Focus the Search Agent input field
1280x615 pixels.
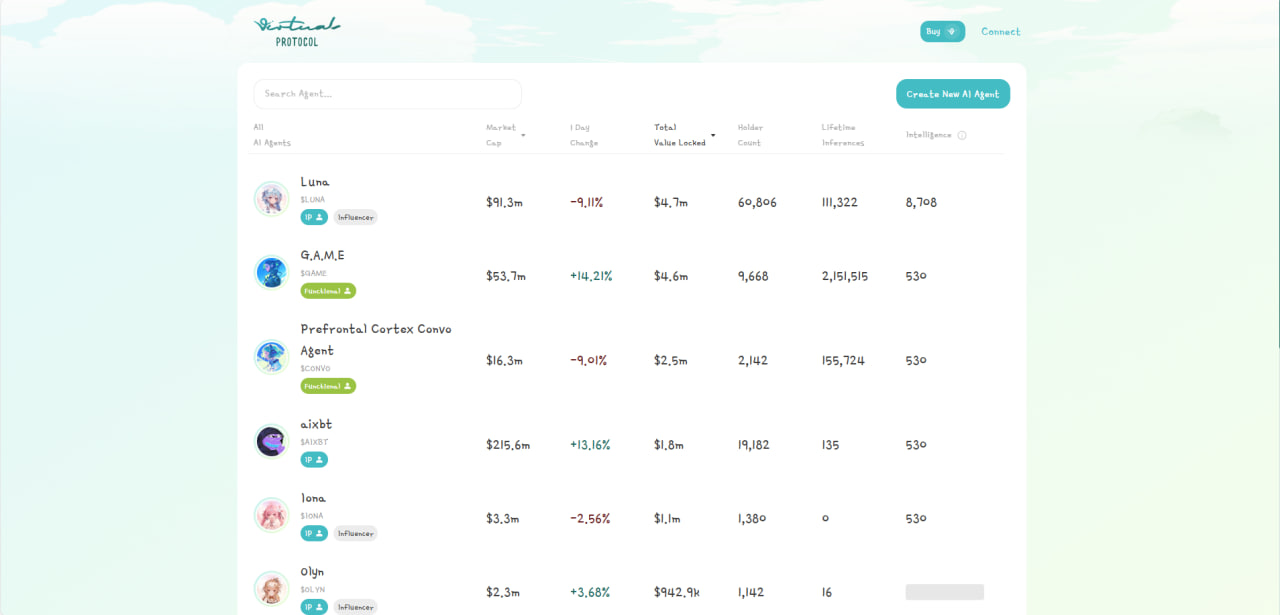388,94
